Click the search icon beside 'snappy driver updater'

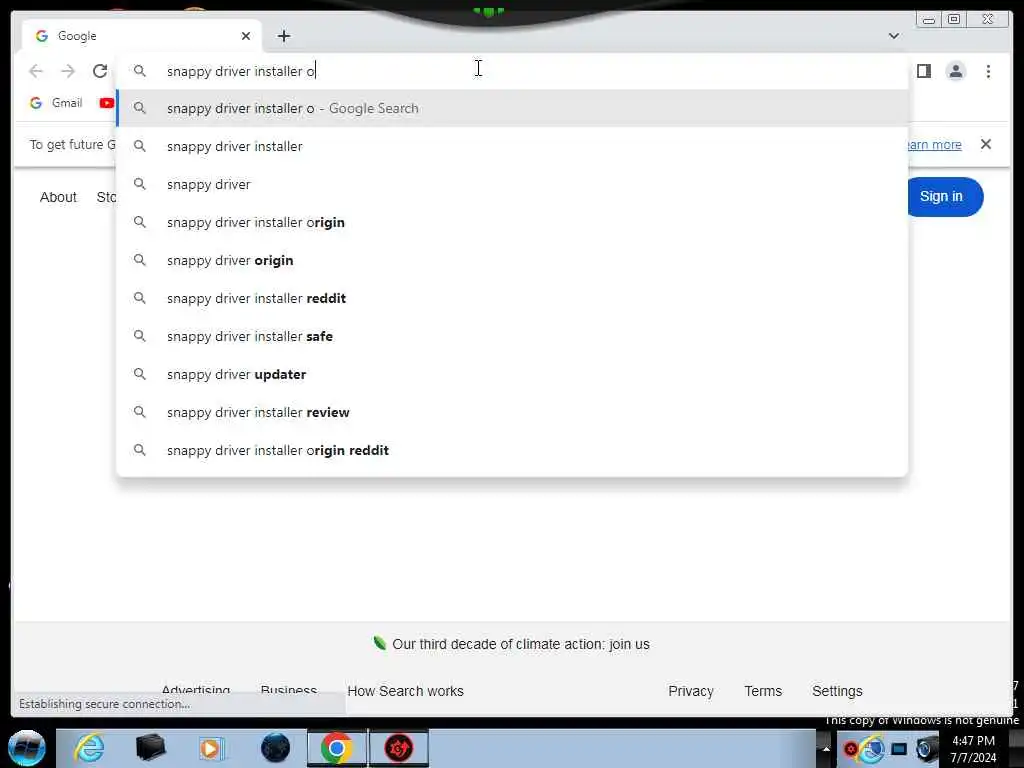[x=140, y=374]
